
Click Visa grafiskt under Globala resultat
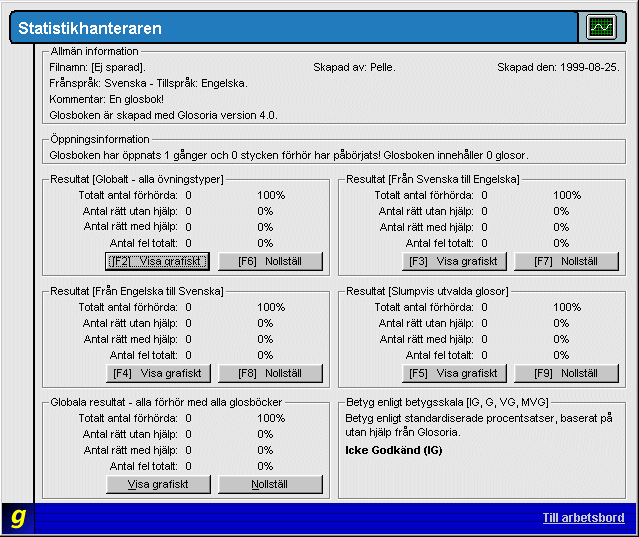point(159,485)
